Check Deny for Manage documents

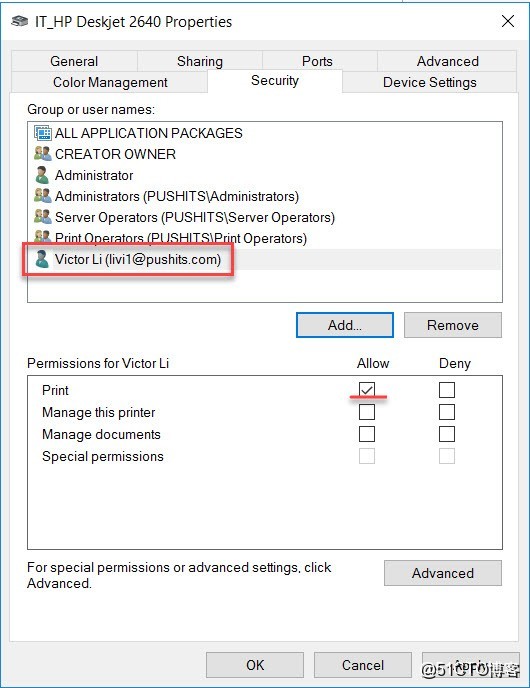click(x=447, y=434)
